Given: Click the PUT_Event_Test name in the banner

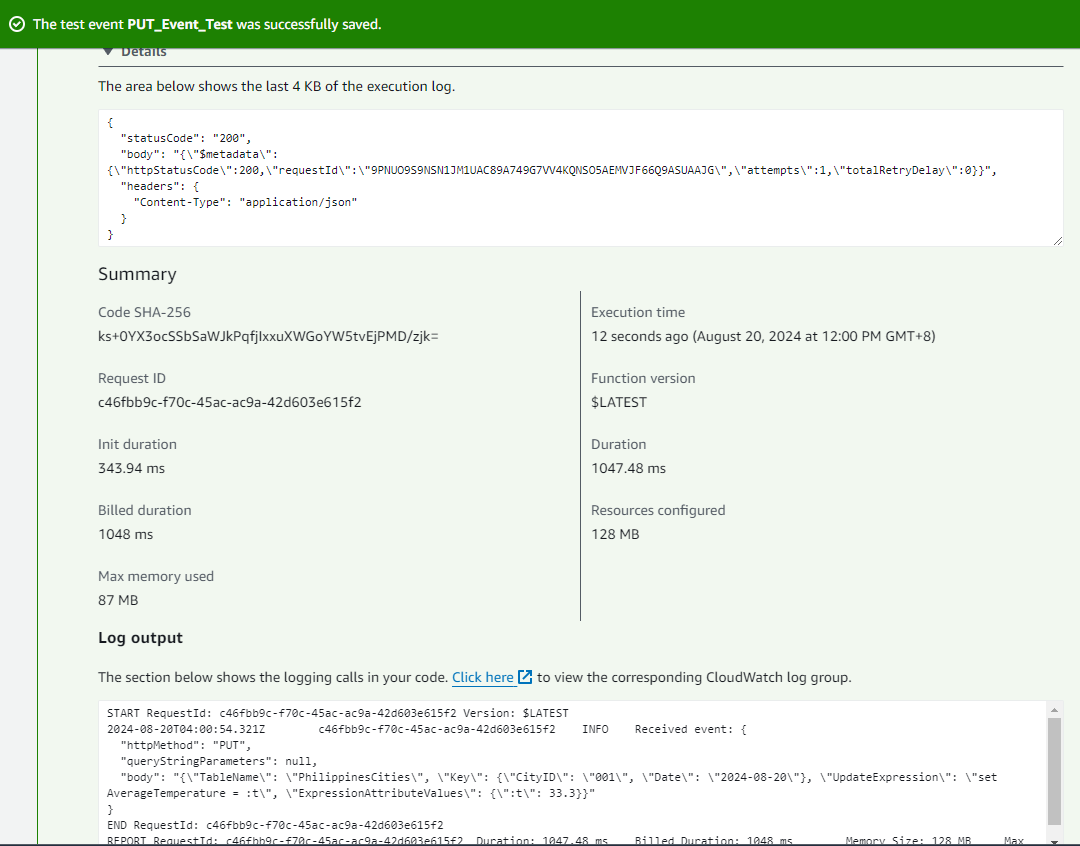Looking at the screenshot, I should pyautogui.click(x=179, y=24).
